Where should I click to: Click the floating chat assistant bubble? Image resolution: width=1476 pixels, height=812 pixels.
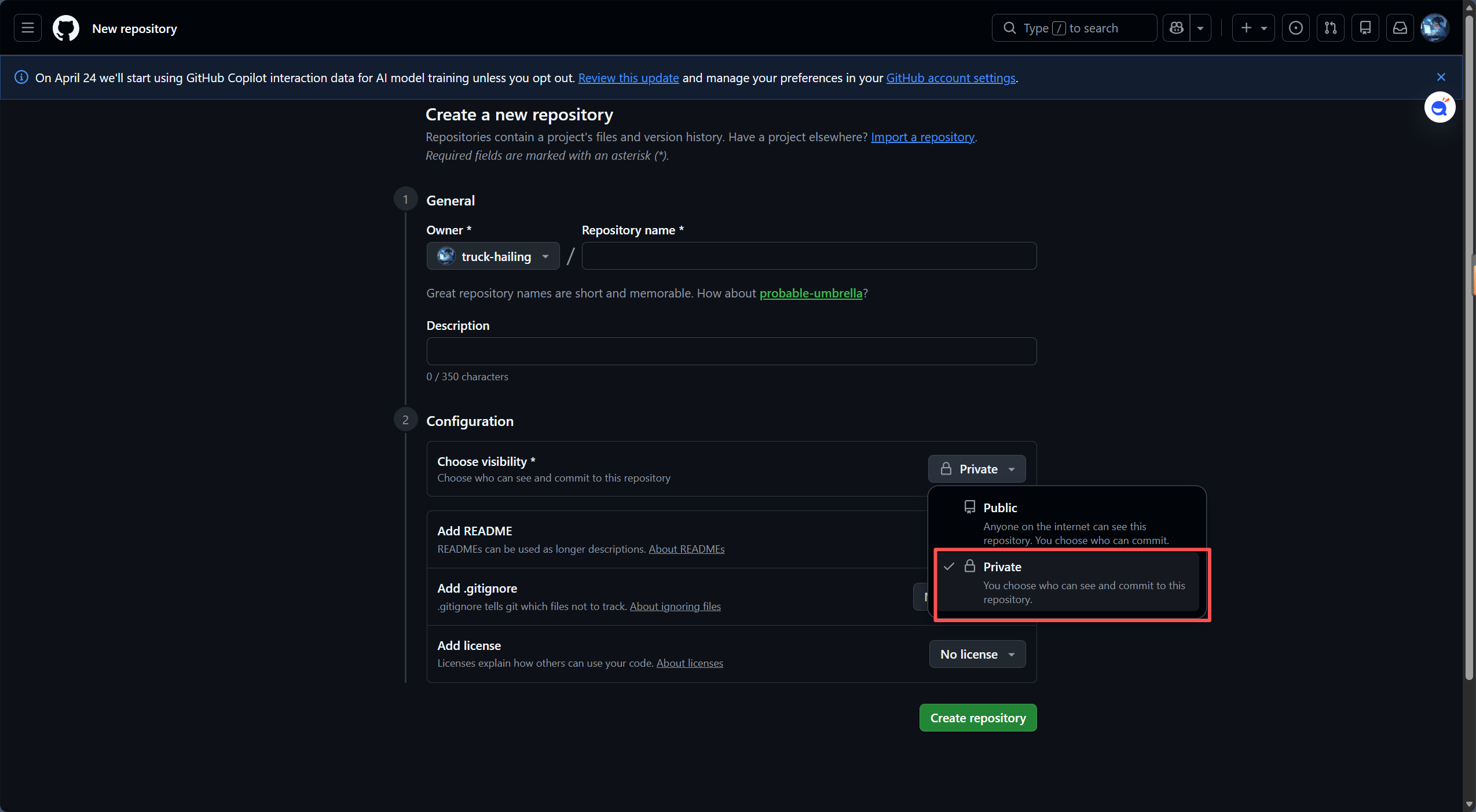point(1439,108)
